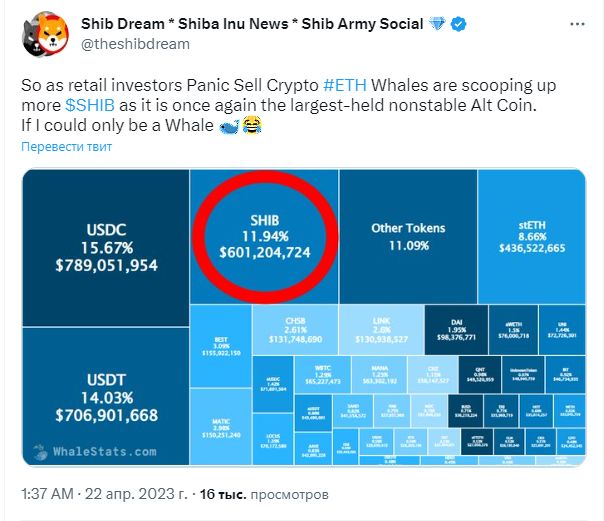
Task: Open the $SHIB cashtag link
Action: [x=90, y=105]
